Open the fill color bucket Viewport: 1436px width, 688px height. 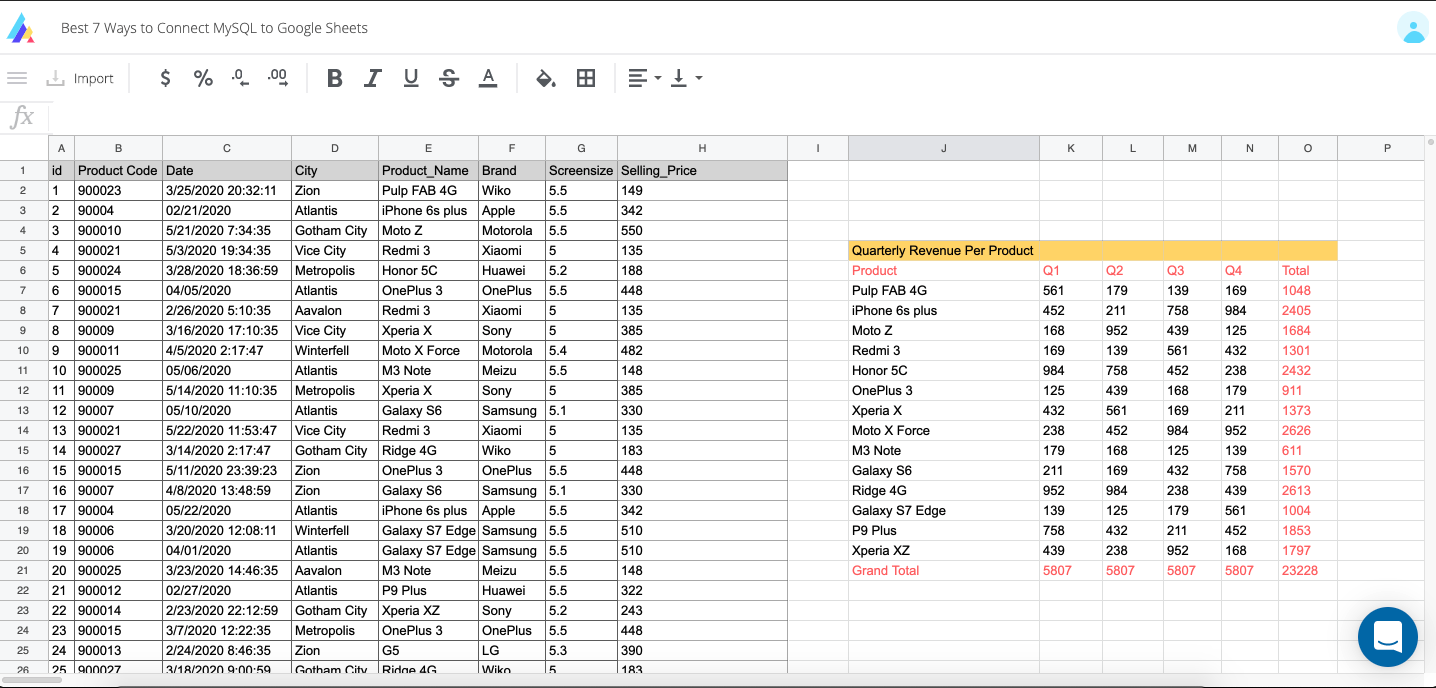pos(545,78)
